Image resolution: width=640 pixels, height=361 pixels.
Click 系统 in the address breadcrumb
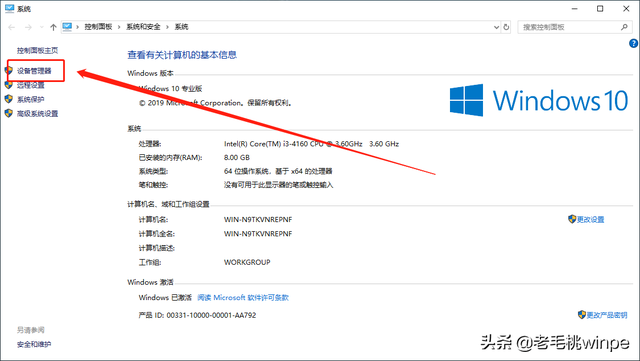182,27
